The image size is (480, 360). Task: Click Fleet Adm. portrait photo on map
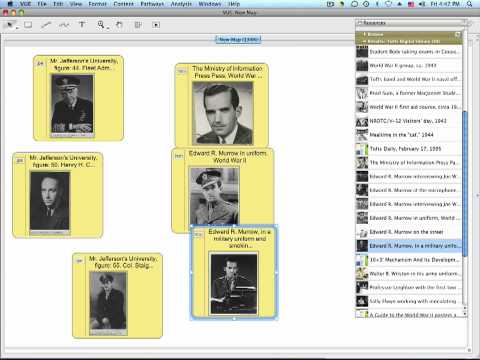coord(72,106)
